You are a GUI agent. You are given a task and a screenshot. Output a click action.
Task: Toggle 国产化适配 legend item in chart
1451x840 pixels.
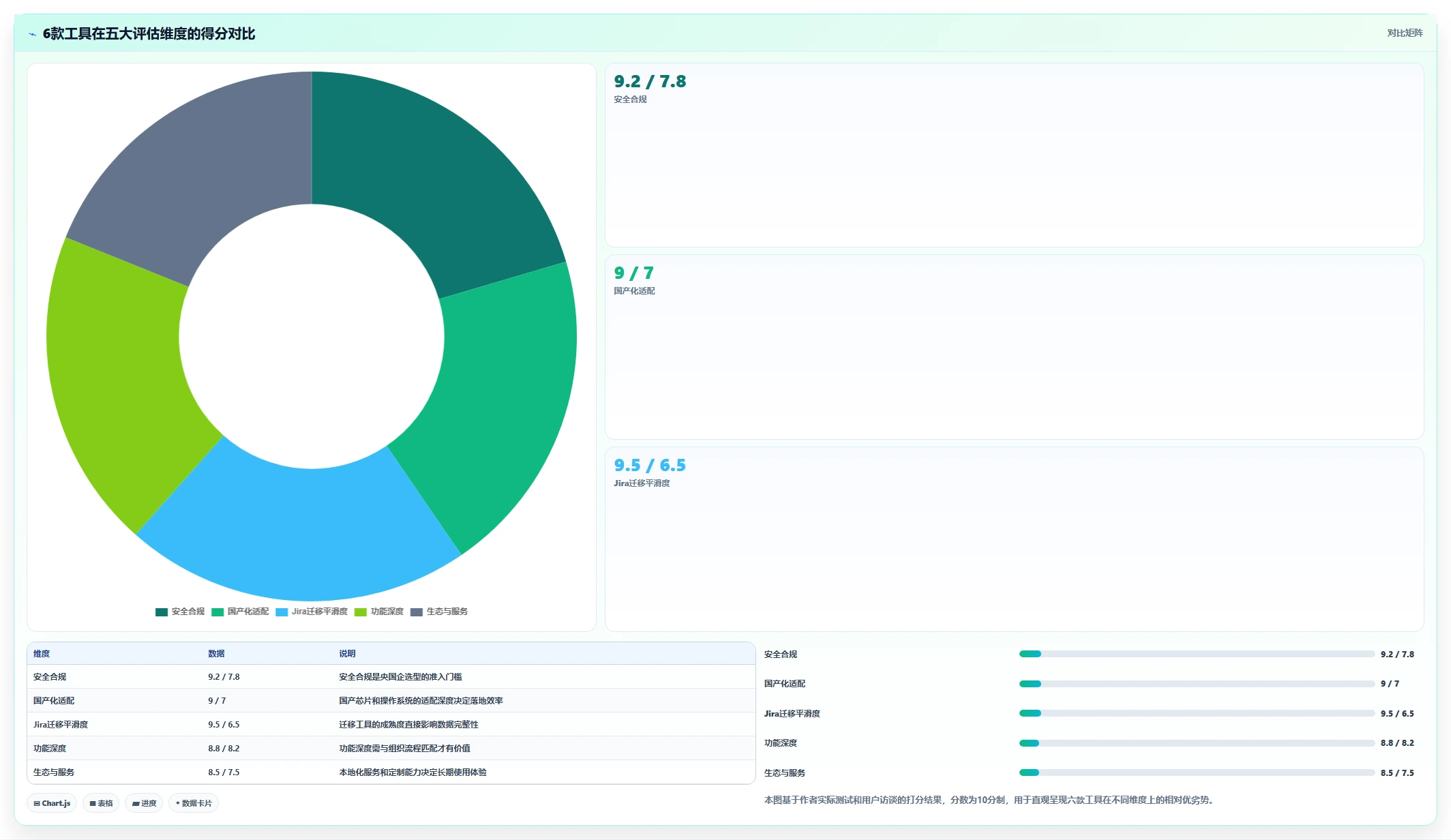point(240,612)
